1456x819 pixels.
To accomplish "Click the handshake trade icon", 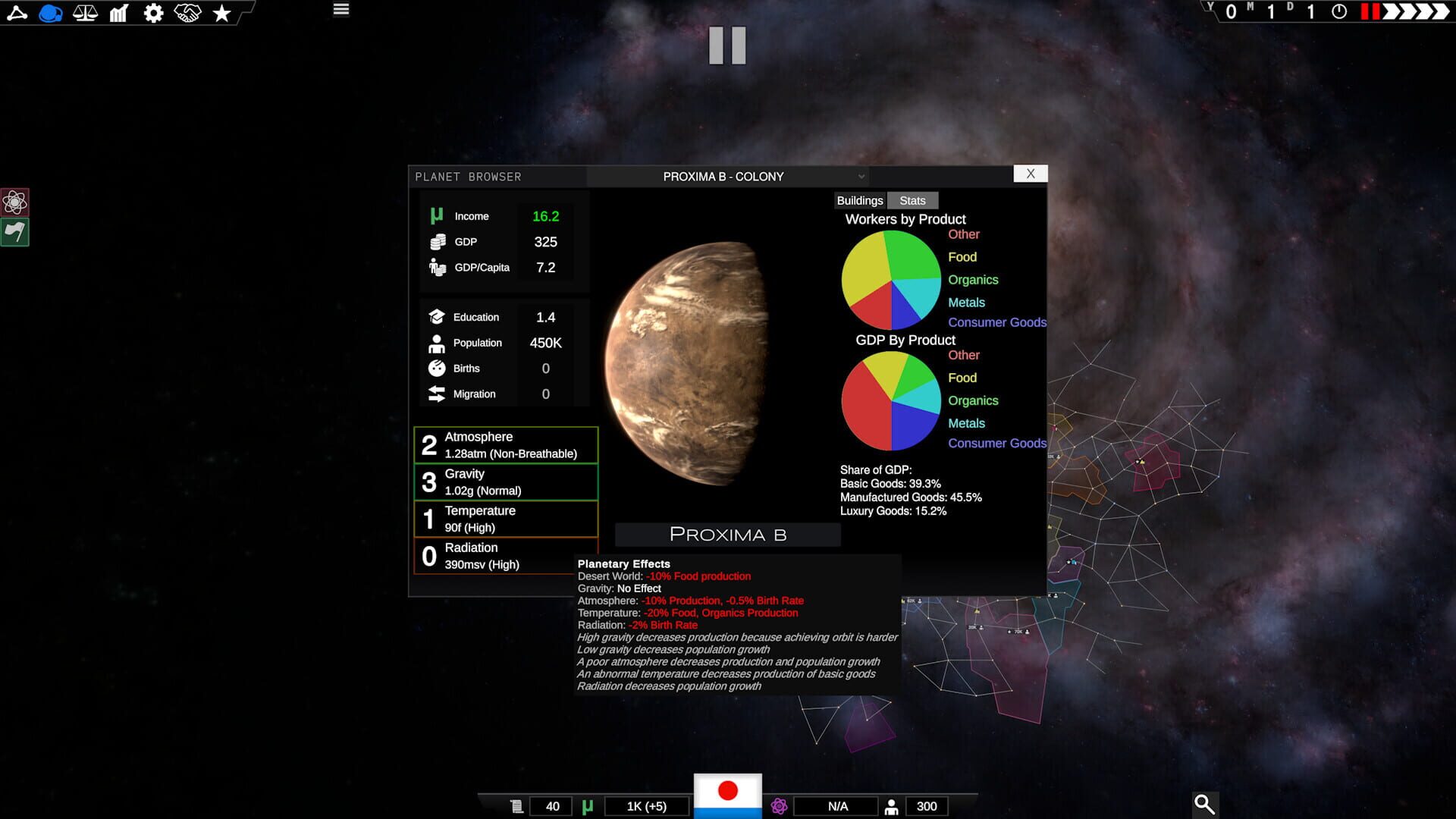I will [188, 11].
